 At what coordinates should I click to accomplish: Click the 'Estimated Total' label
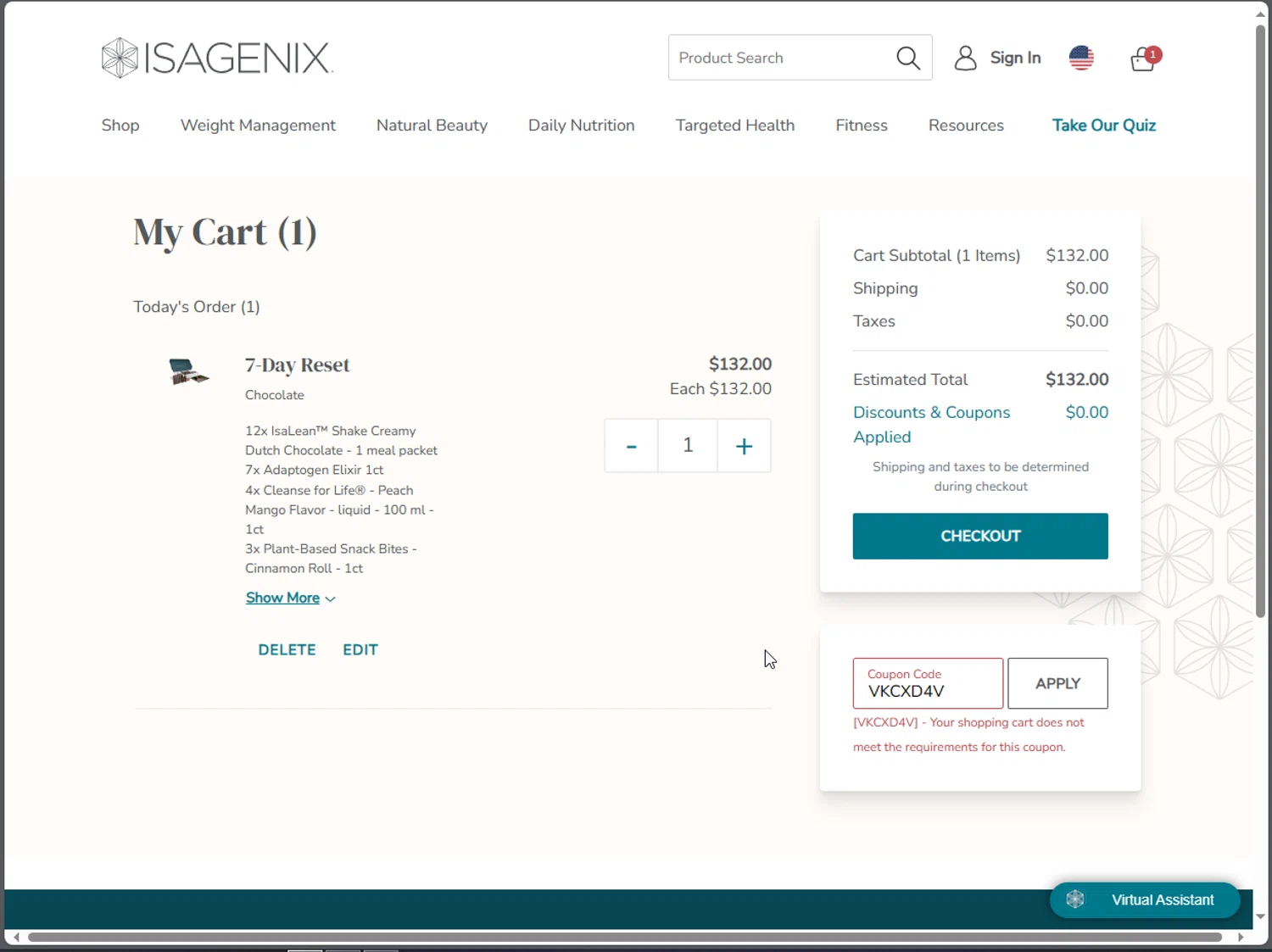click(910, 380)
